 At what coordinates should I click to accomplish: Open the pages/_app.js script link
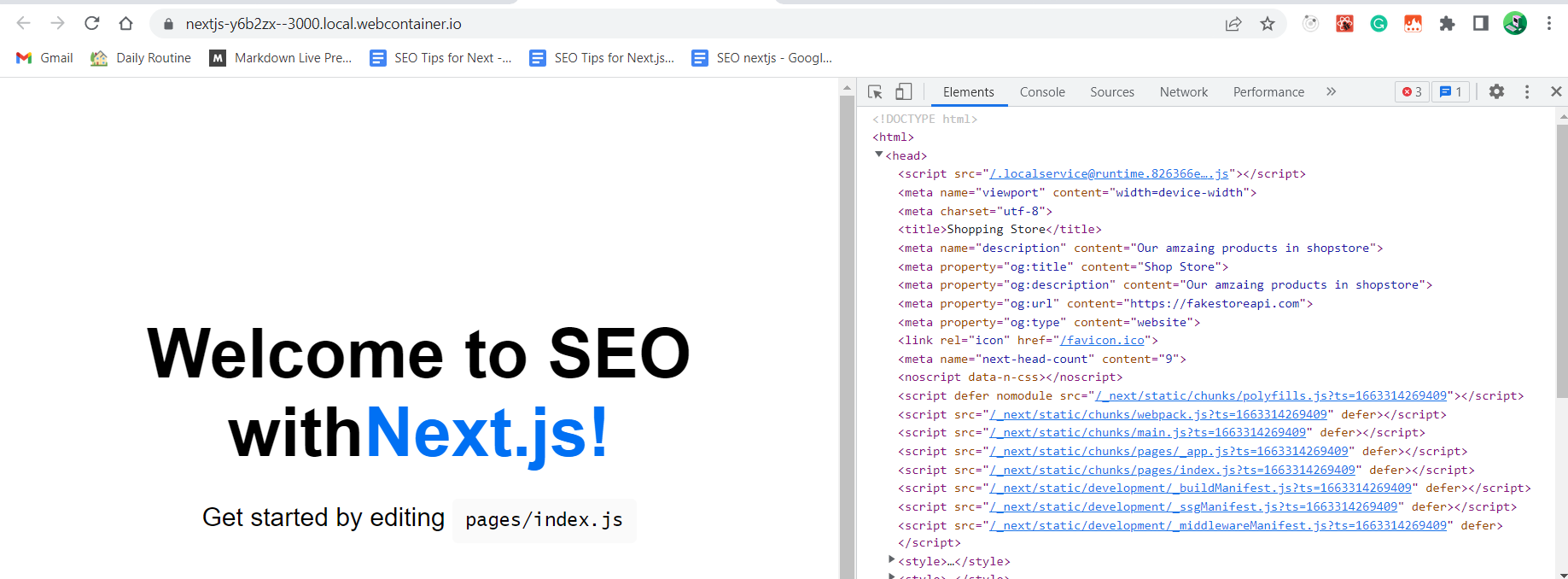pos(1169,451)
